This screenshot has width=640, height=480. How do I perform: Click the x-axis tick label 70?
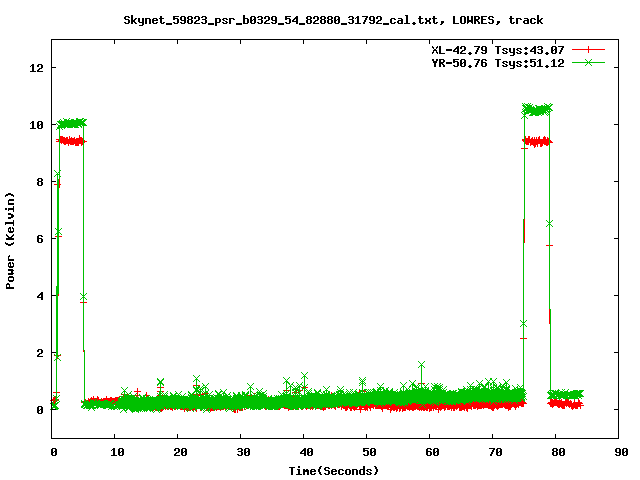[495, 452]
